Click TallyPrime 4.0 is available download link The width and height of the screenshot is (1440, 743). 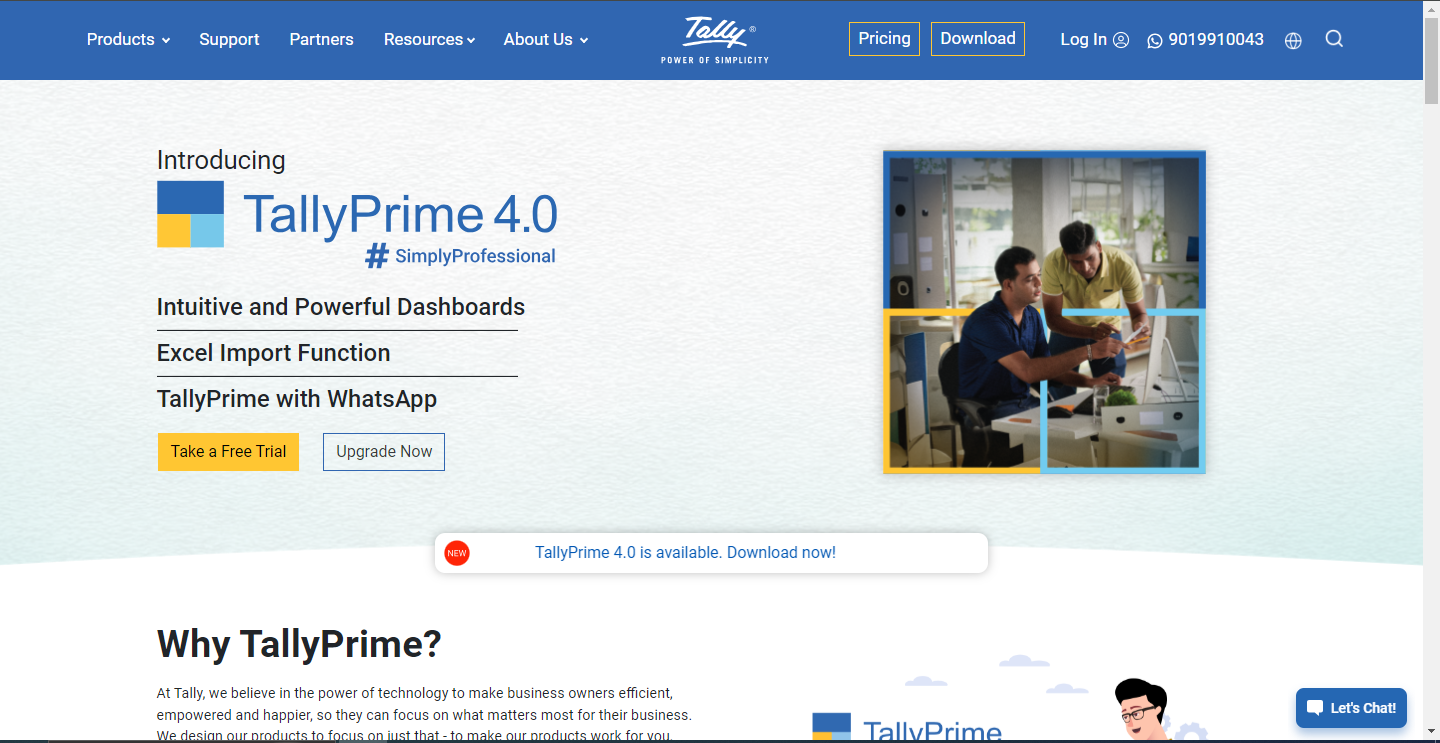pos(685,553)
